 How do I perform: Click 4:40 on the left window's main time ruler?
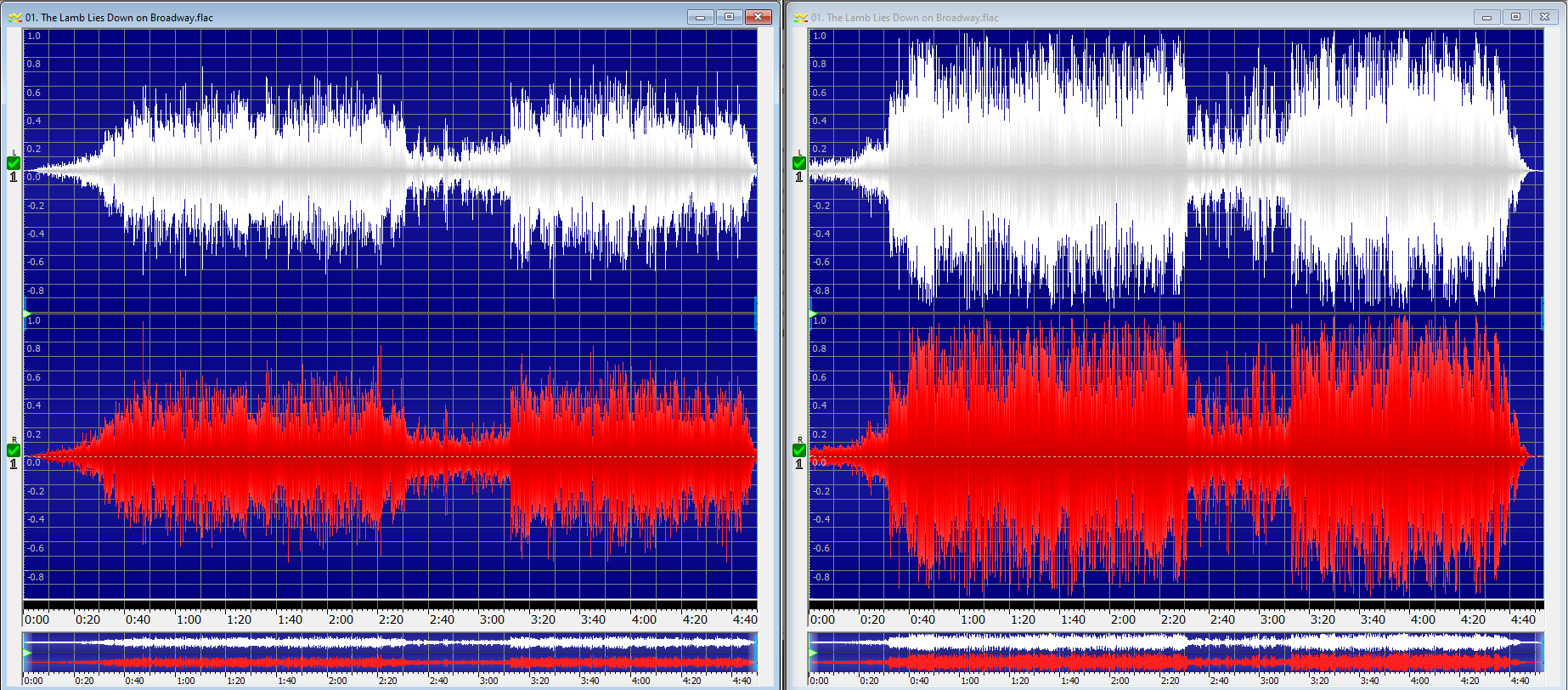745,619
